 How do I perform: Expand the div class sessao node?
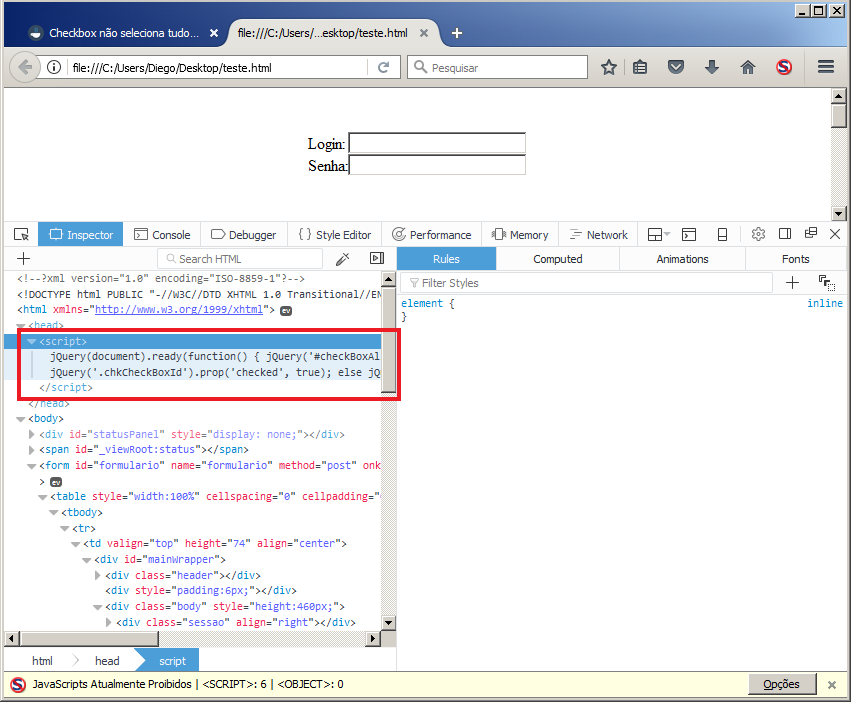(109, 622)
